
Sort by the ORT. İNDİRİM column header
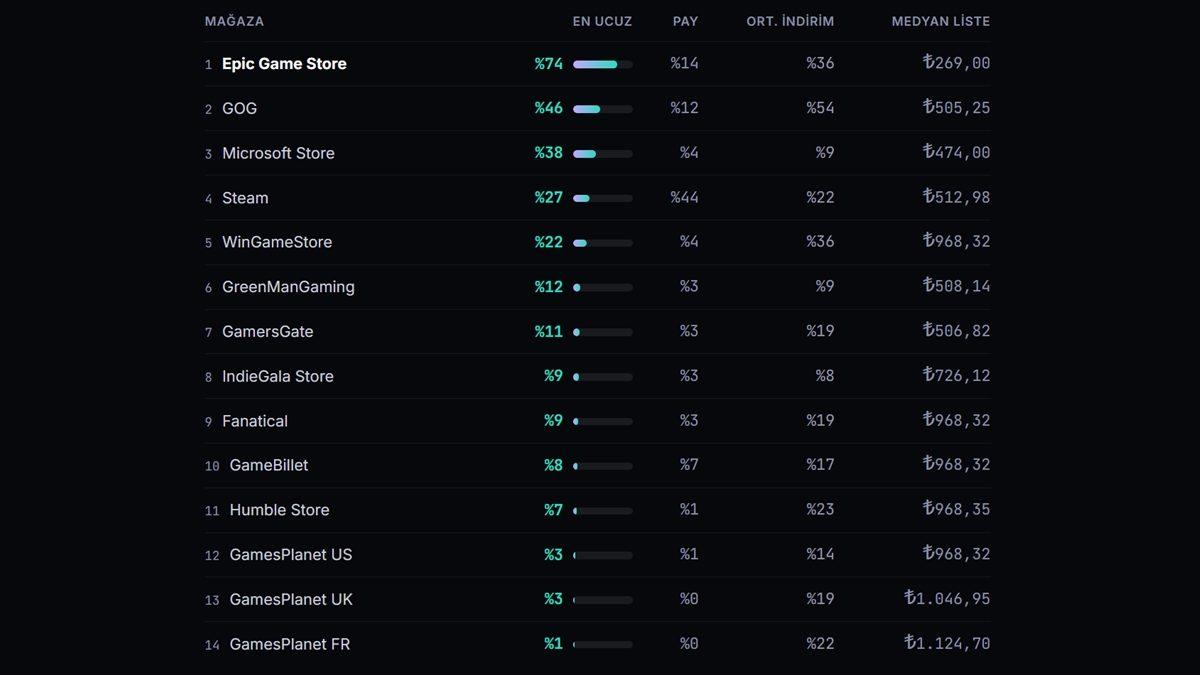[x=790, y=21]
